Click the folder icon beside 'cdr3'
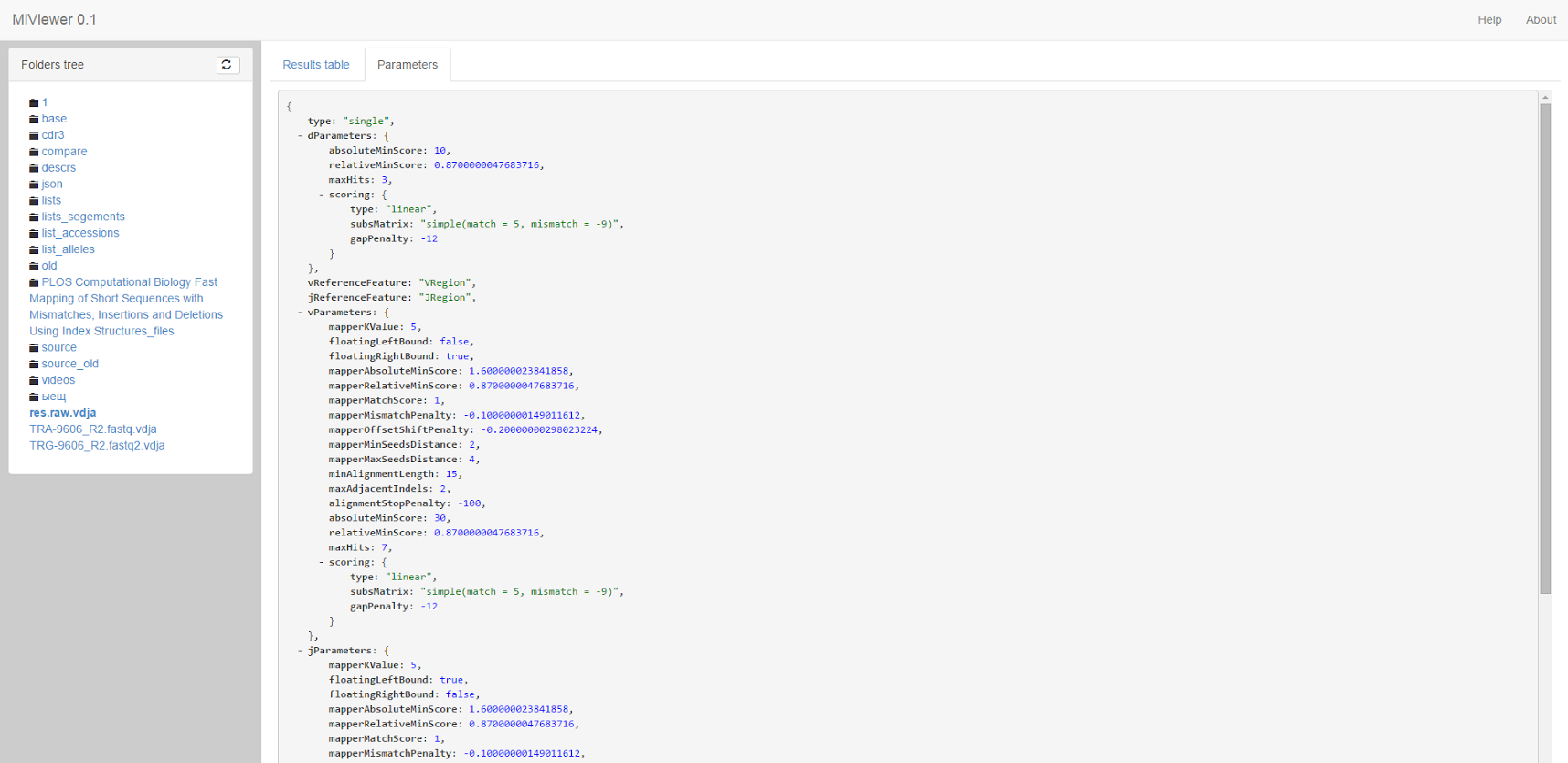Viewport: 1568px width, 763px height. coord(34,136)
